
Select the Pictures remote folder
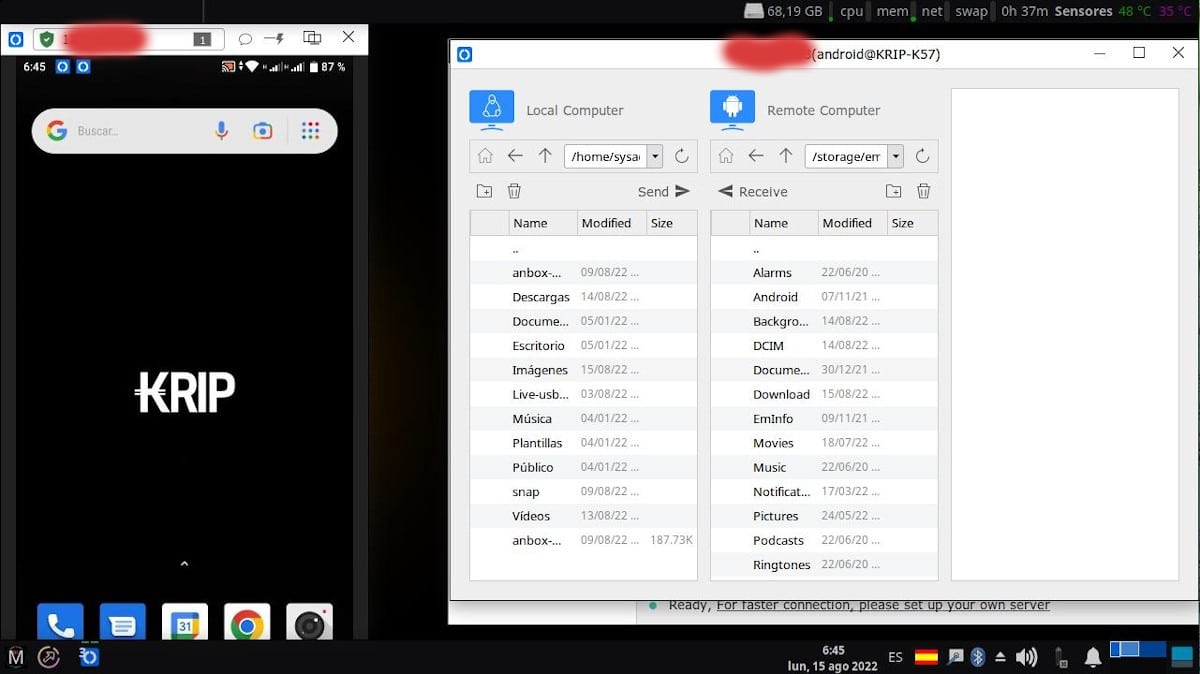(x=824, y=516)
